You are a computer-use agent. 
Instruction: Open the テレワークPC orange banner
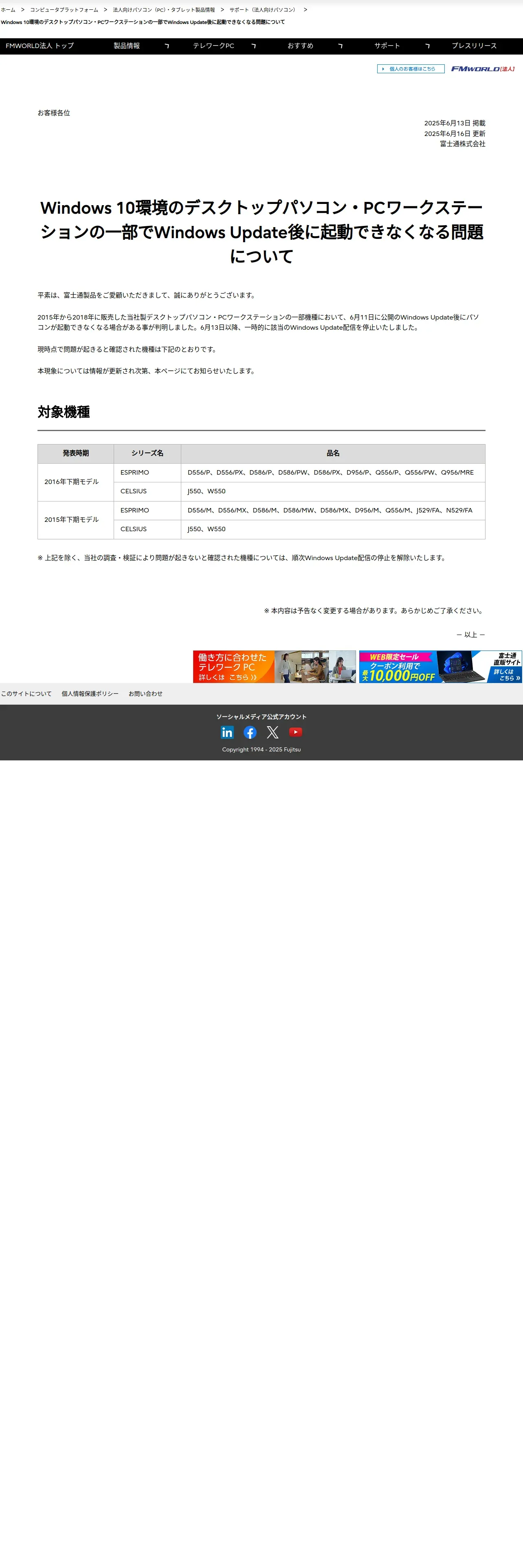click(x=275, y=666)
